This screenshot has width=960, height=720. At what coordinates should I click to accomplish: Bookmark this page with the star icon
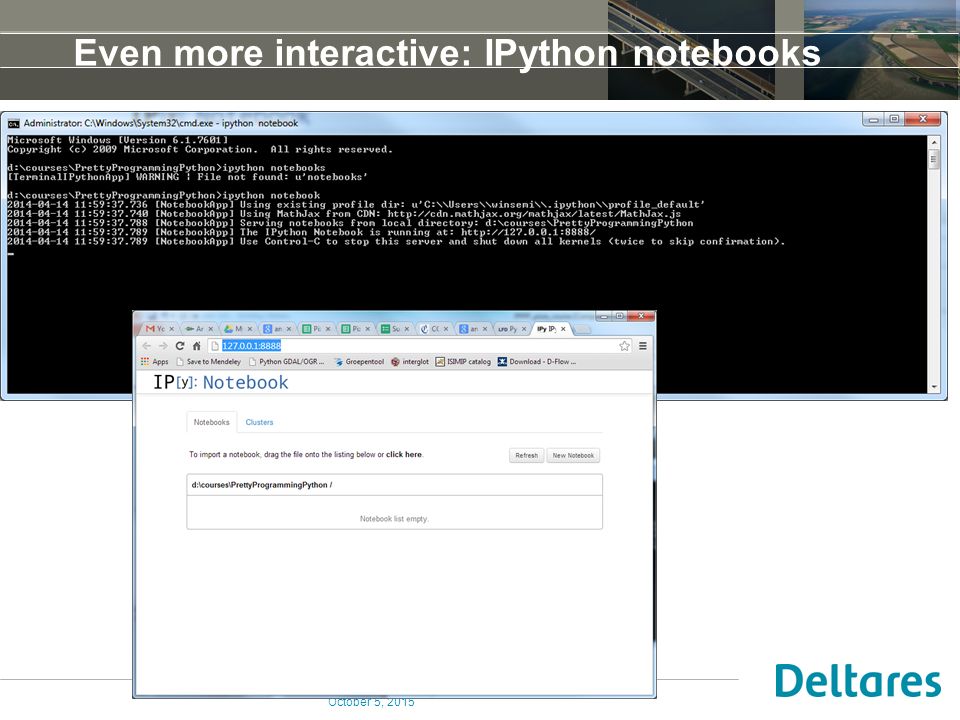click(x=624, y=346)
